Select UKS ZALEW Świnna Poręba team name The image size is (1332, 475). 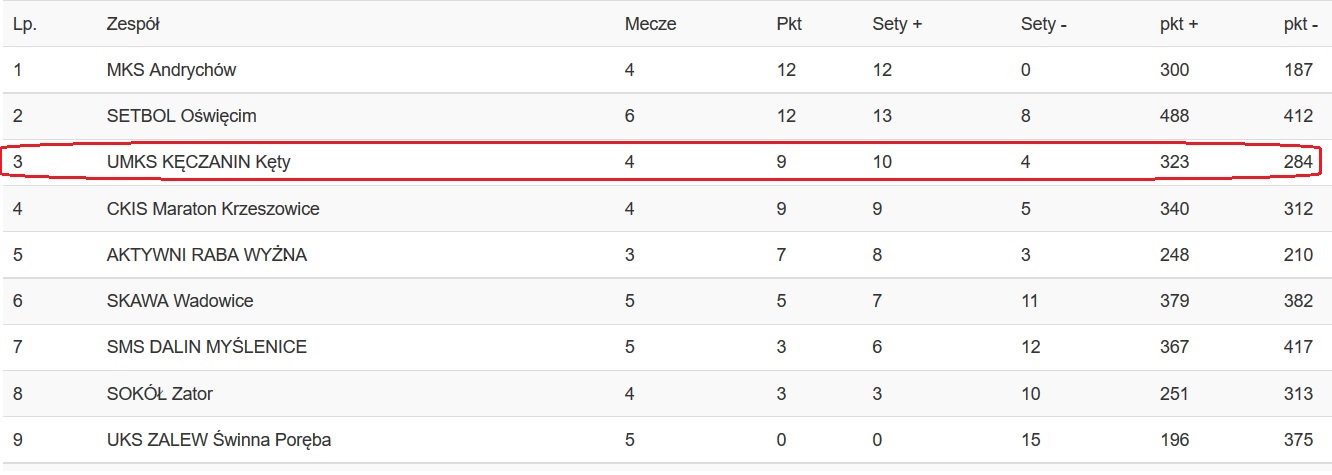pos(219,440)
